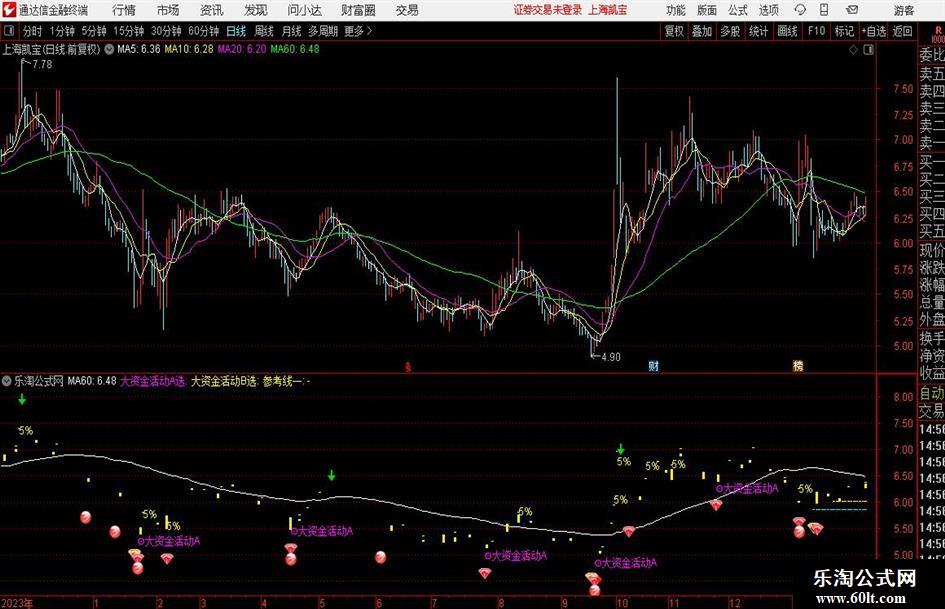Open the 问小达 menu

304,10
